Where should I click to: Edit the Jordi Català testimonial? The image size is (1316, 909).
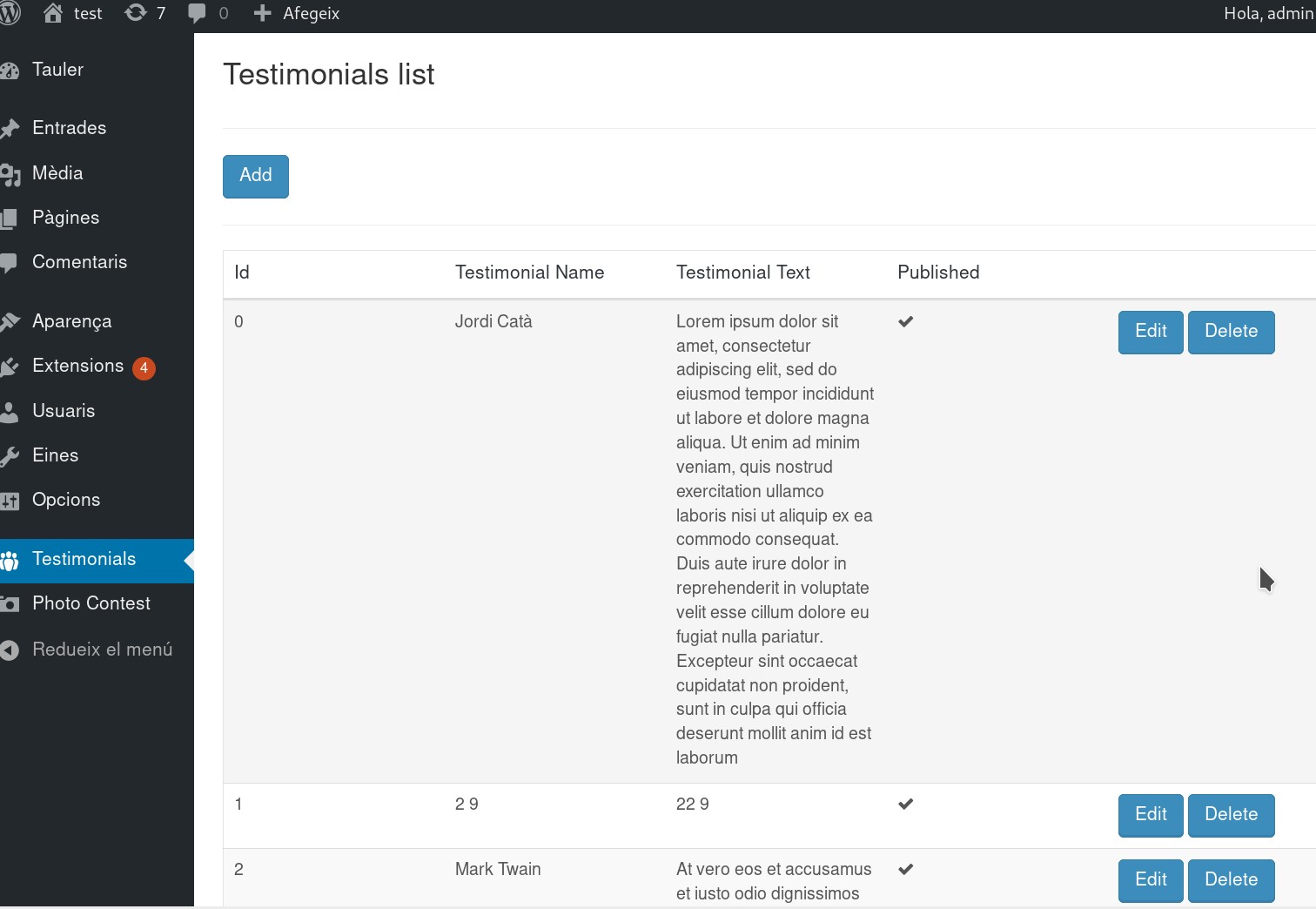1151,332
